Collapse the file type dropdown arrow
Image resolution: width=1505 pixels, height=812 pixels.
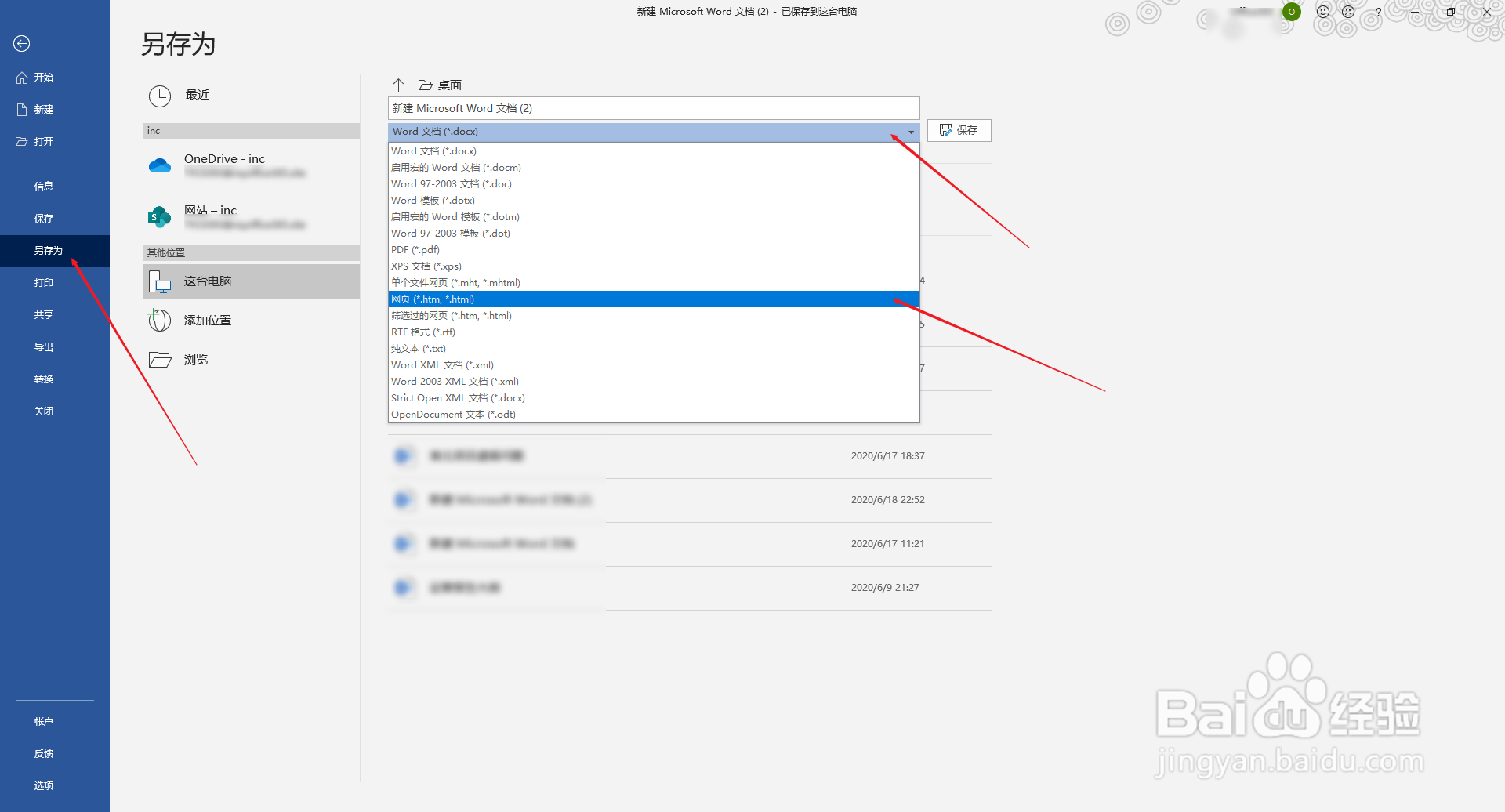click(911, 132)
